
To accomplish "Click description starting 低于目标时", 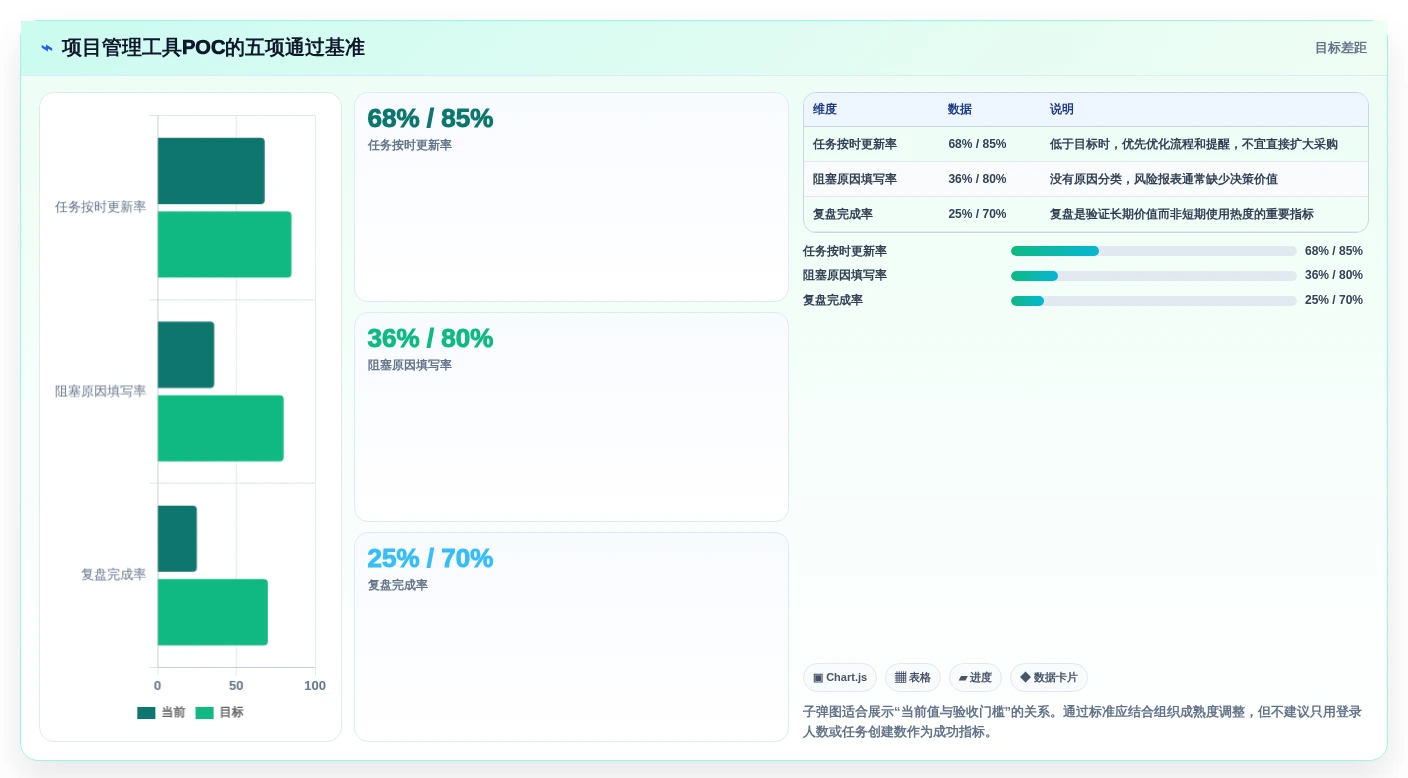I will tap(1194, 144).
